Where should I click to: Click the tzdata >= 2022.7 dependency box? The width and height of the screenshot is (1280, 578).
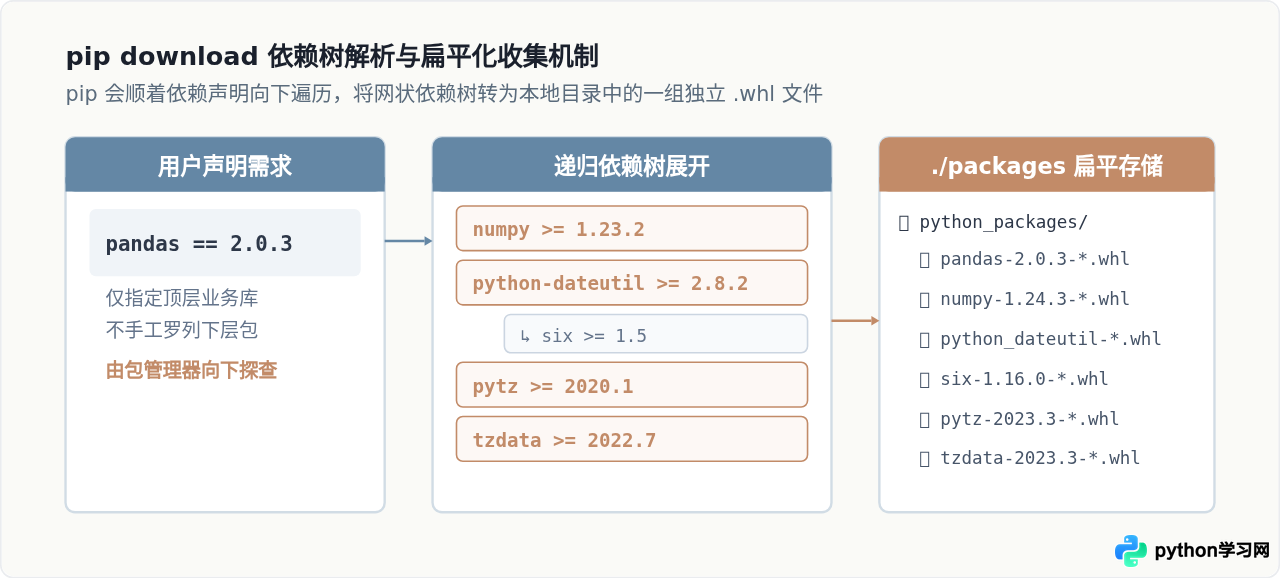pos(632,439)
